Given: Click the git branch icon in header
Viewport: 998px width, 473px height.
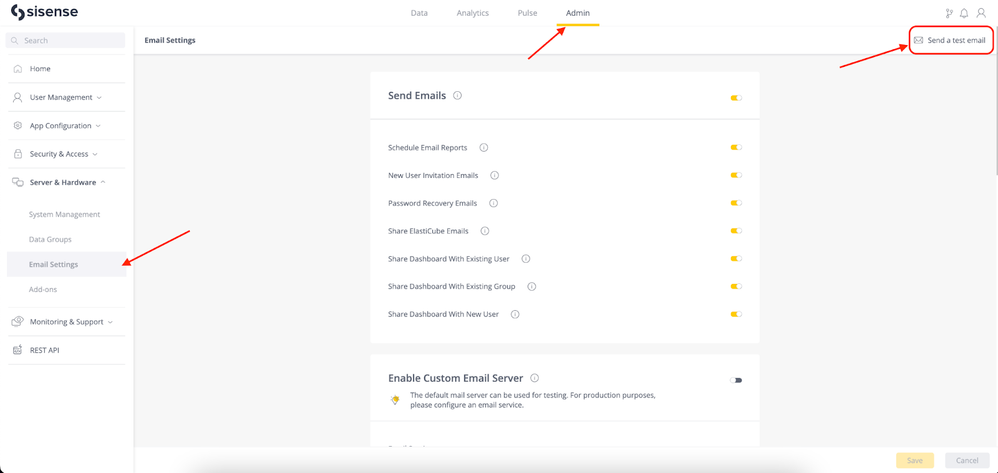Looking at the screenshot, I should pyautogui.click(x=949, y=13).
